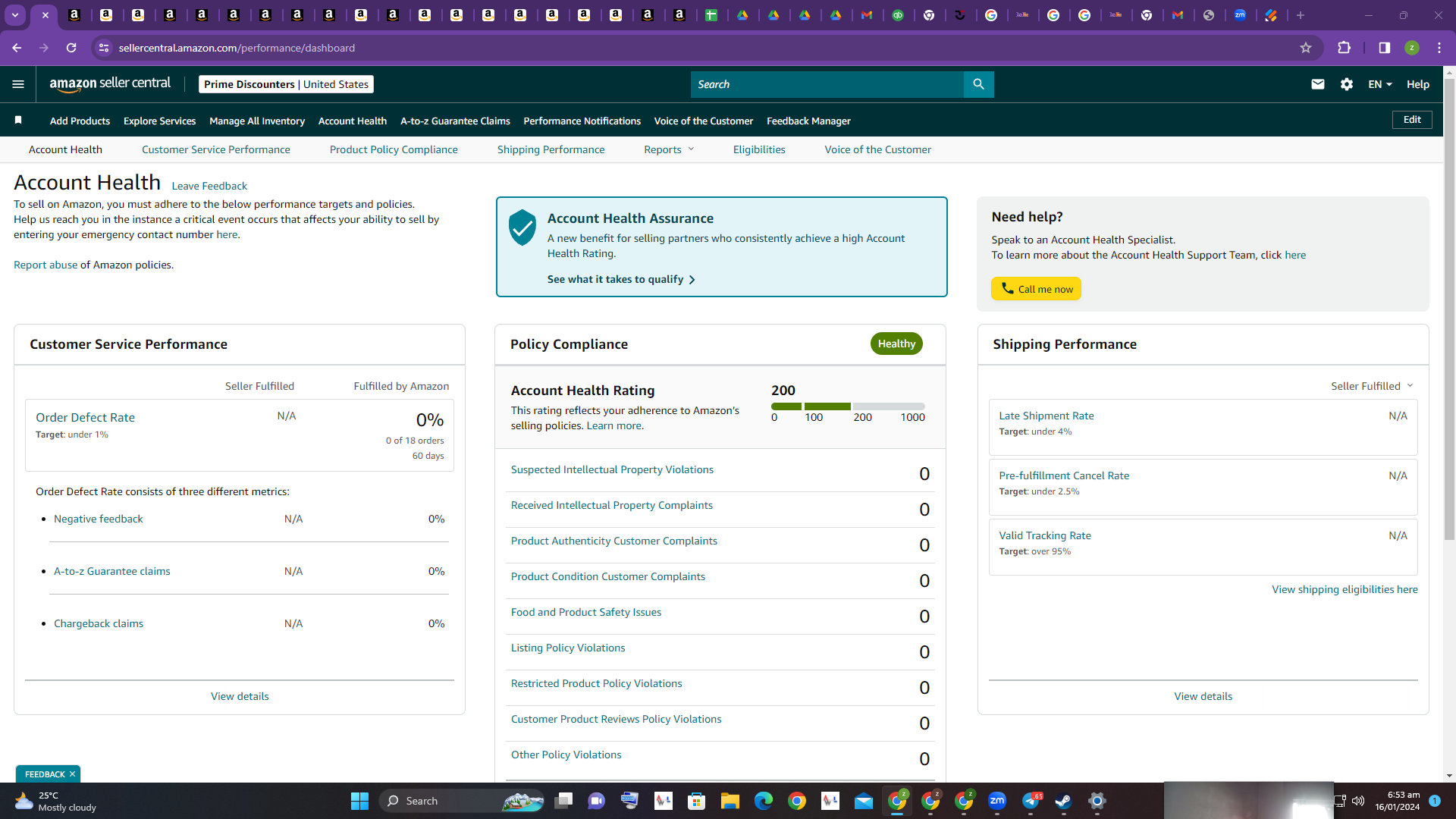Open the Help link in header
Screen dimensions: 1456x819
[1418, 84]
